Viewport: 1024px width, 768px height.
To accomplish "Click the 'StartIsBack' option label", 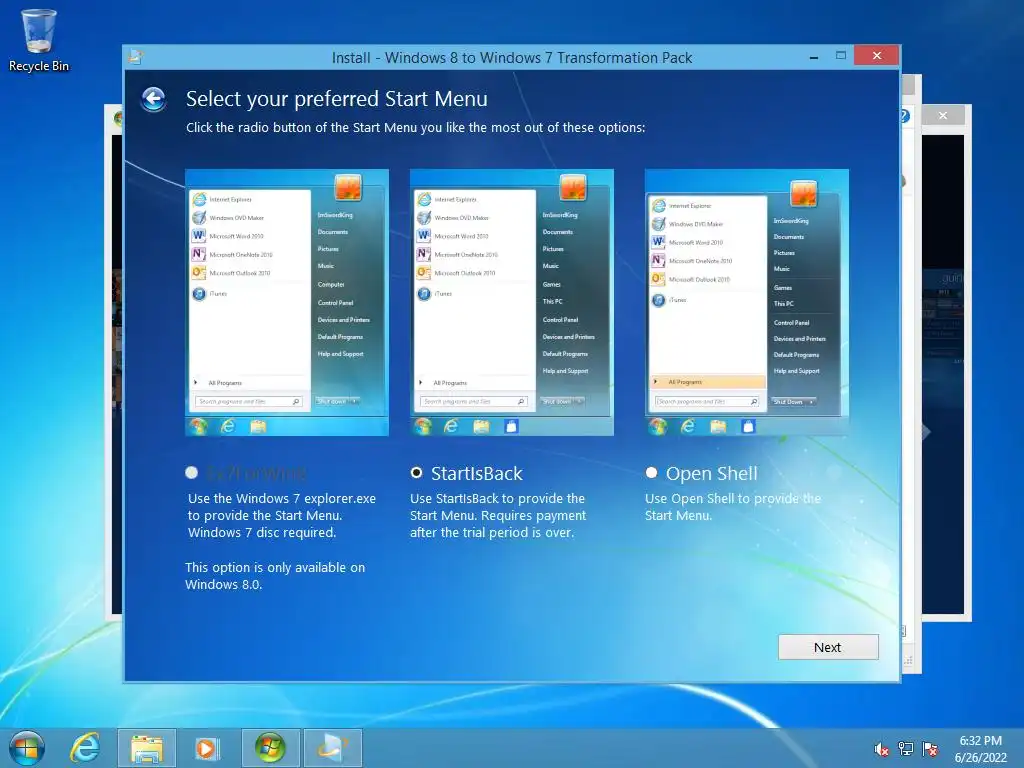I will tap(477, 473).
